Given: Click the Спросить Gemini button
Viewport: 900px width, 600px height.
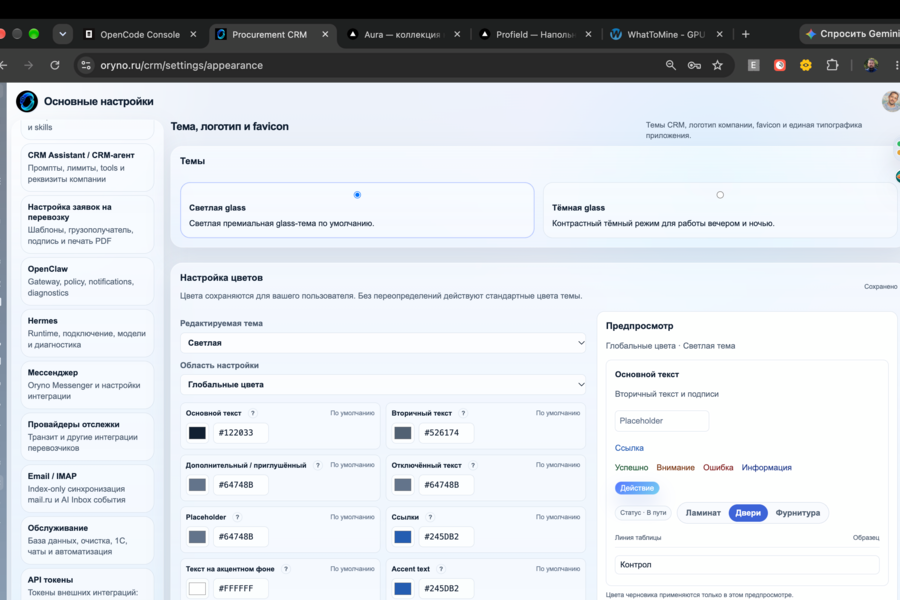Looking at the screenshot, I should (x=851, y=34).
